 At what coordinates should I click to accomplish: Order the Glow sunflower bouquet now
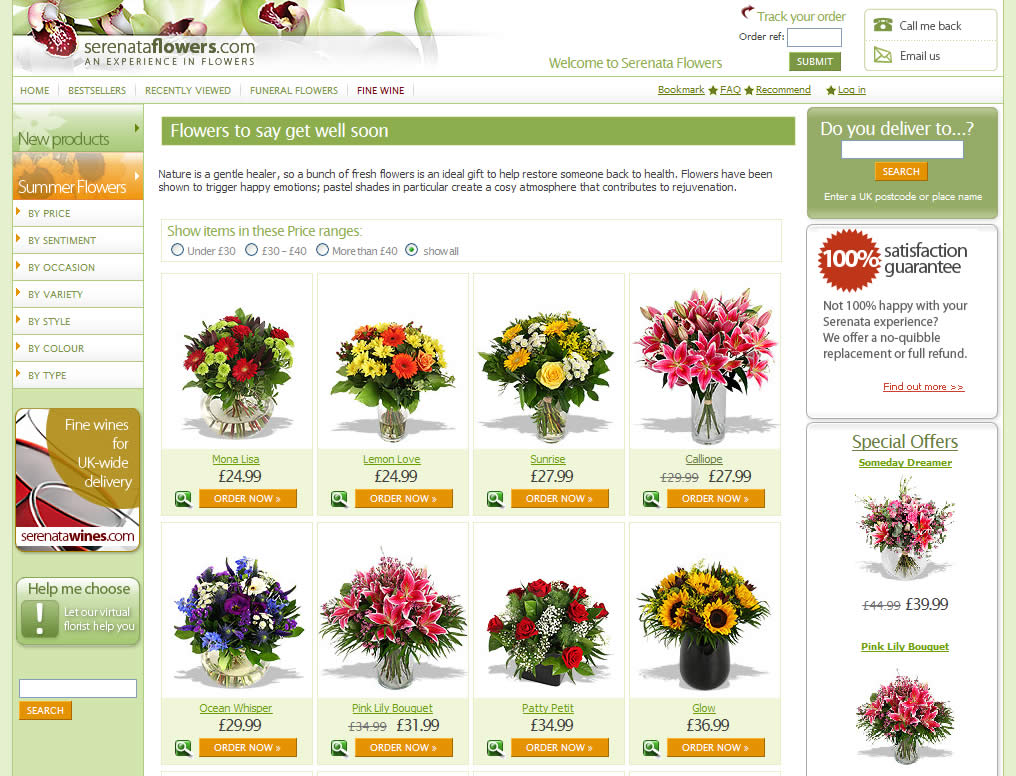[715, 747]
